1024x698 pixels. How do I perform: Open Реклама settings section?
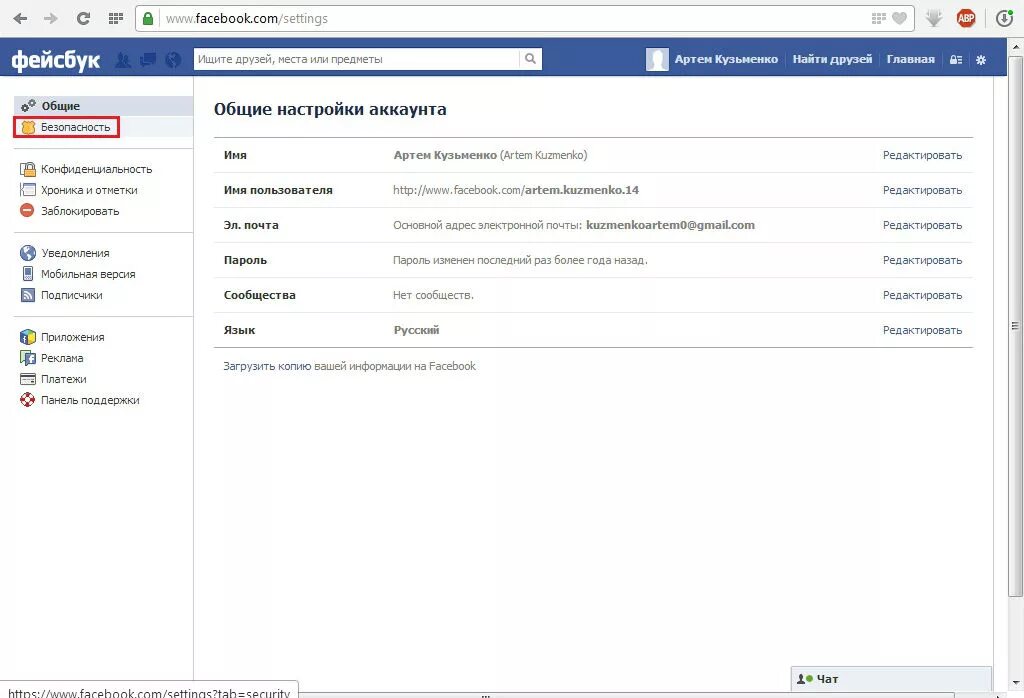coord(62,358)
